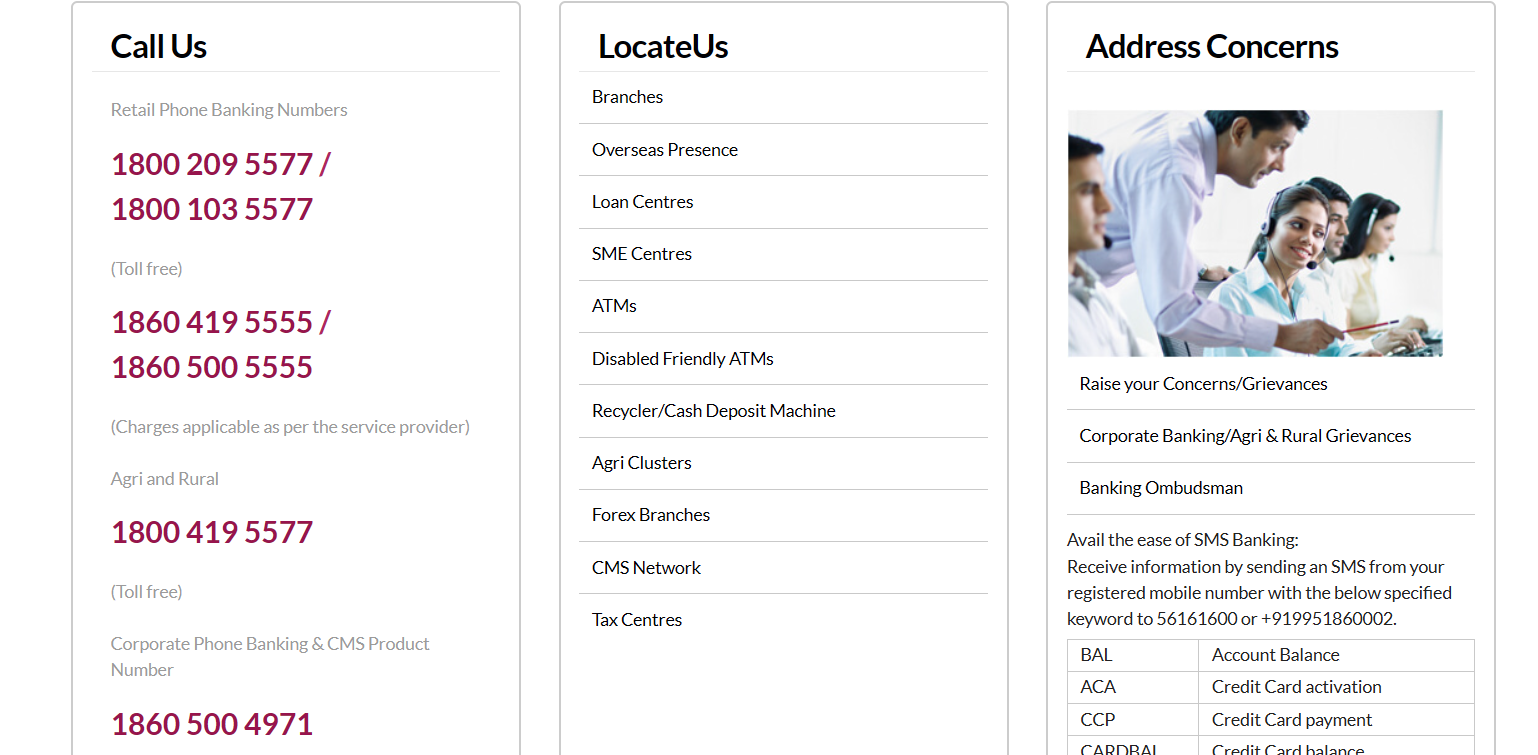Open Banking Ombudsman link

(1161, 488)
